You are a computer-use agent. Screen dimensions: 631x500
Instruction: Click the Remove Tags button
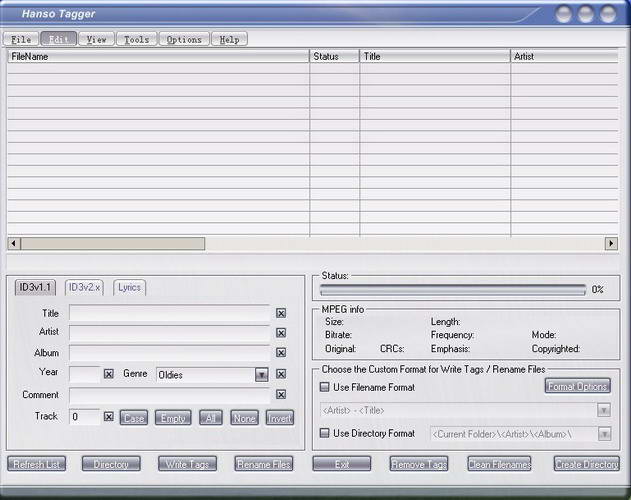coord(419,464)
